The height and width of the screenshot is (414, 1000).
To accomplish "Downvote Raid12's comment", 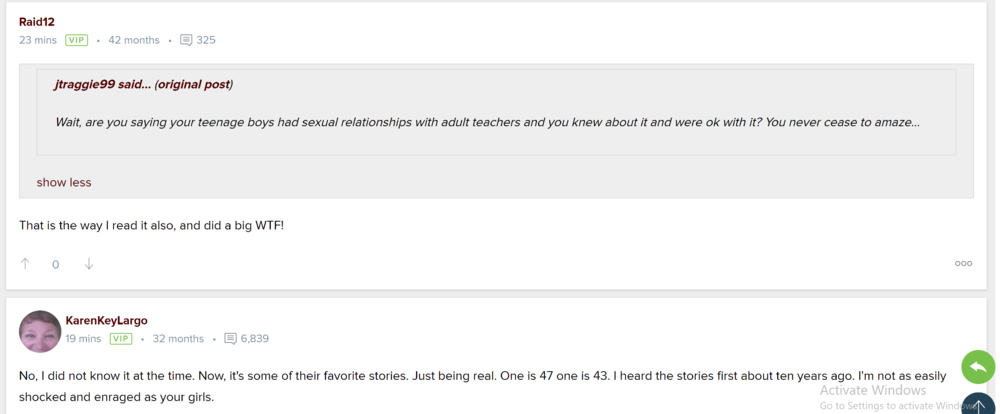I will [89, 264].
